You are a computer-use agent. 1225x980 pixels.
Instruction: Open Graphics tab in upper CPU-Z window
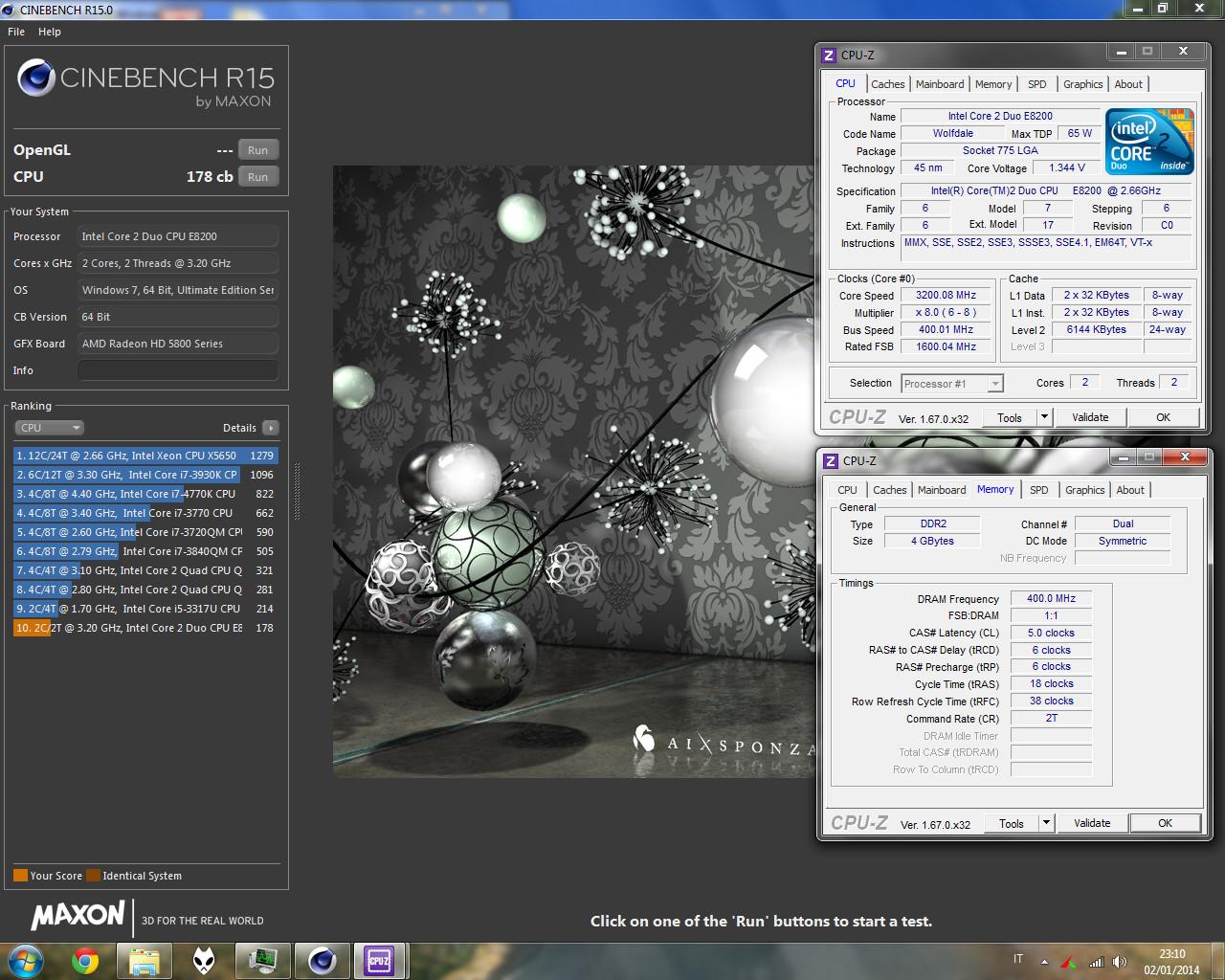[1083, 84]
